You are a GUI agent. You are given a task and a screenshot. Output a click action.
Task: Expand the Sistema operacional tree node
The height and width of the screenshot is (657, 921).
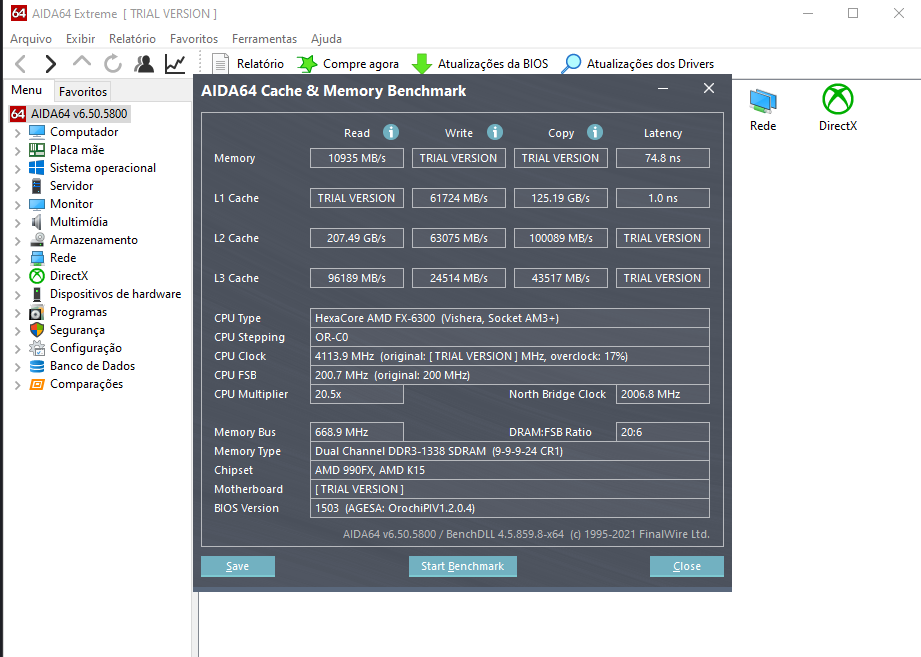[17, 169]
